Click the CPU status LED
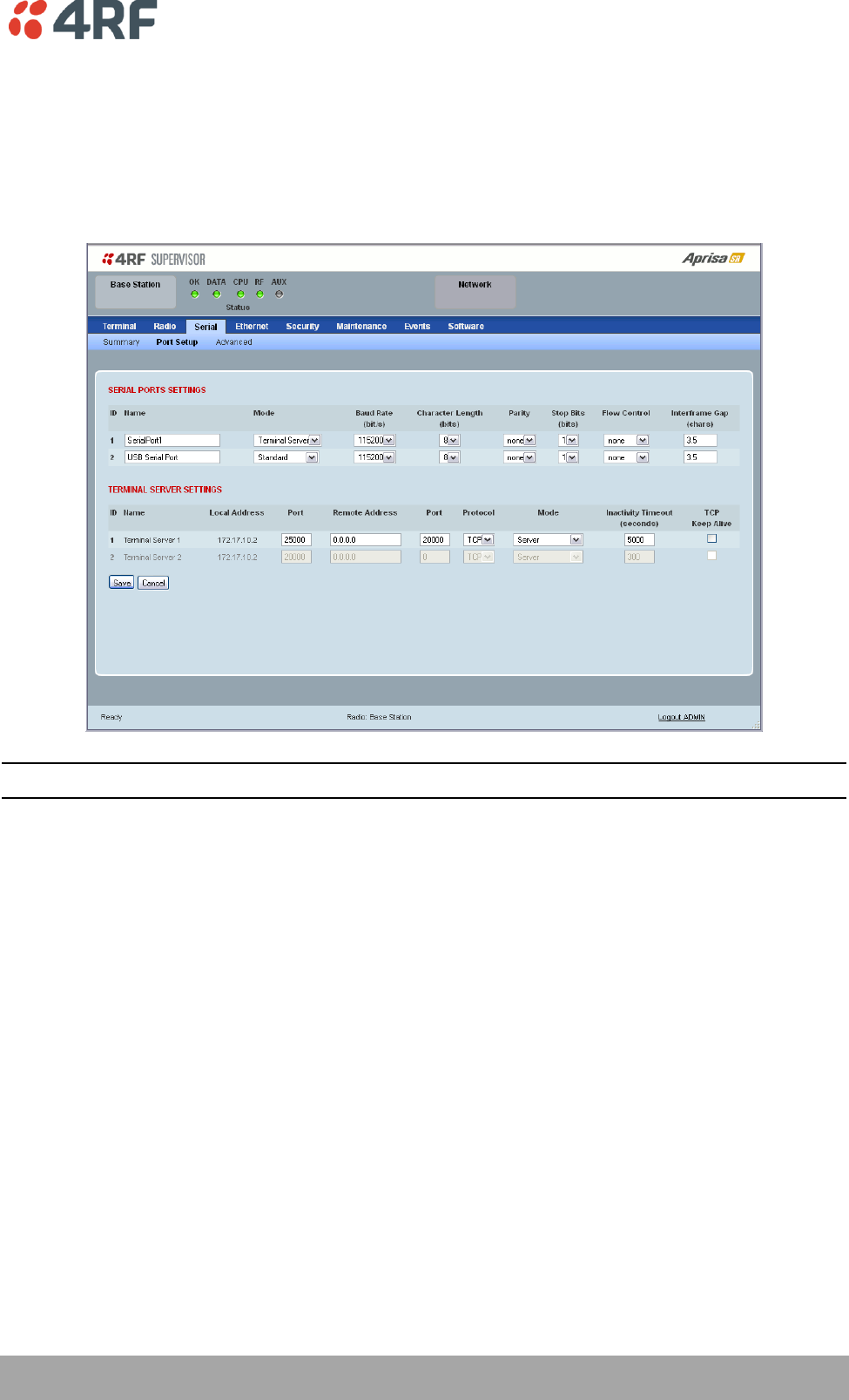Screen dimensions: 849x1400 240,294
